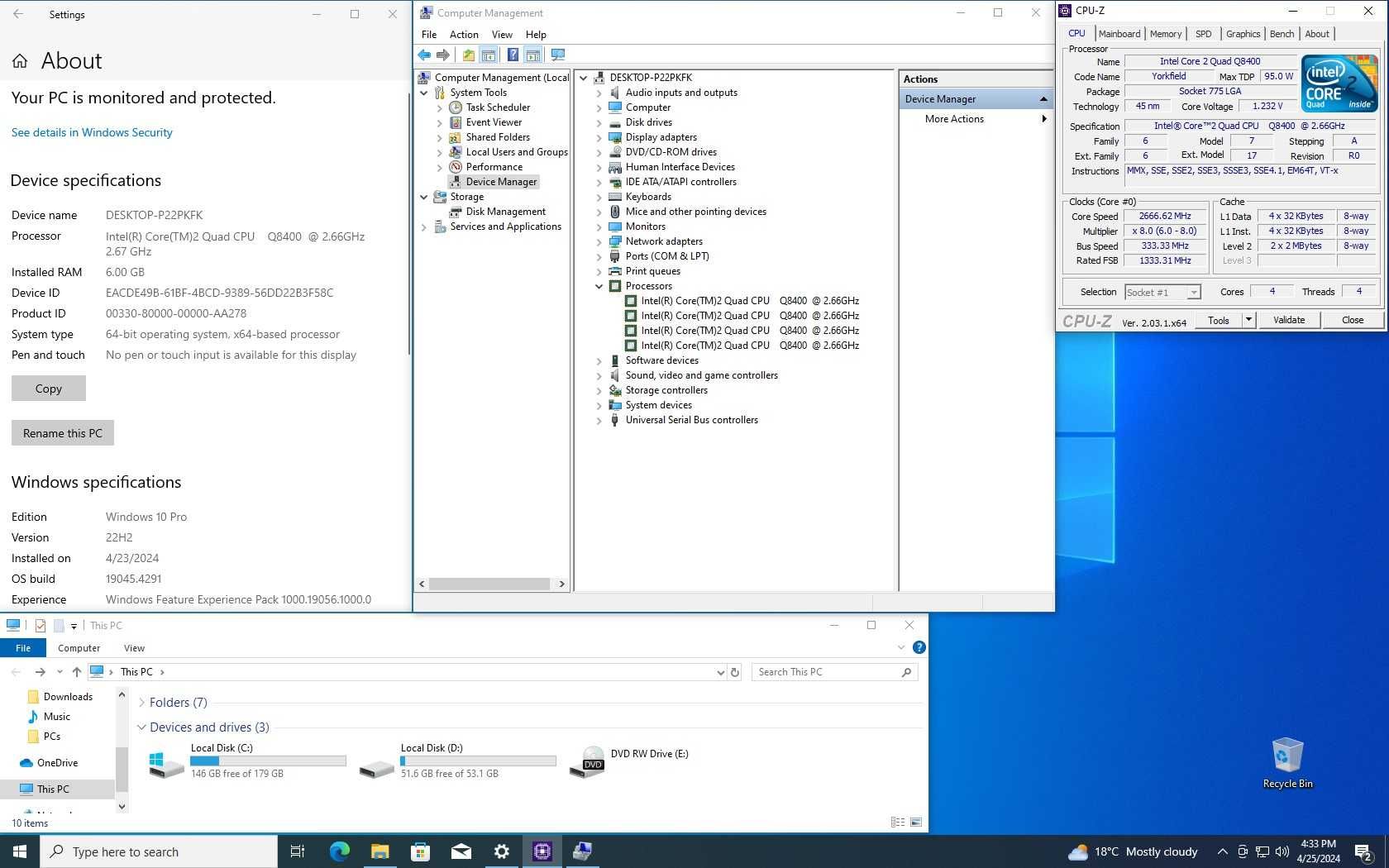Select Sound, video and game controllers
Viewport: 1389px width, 868px height.
(x=701, y=375)
